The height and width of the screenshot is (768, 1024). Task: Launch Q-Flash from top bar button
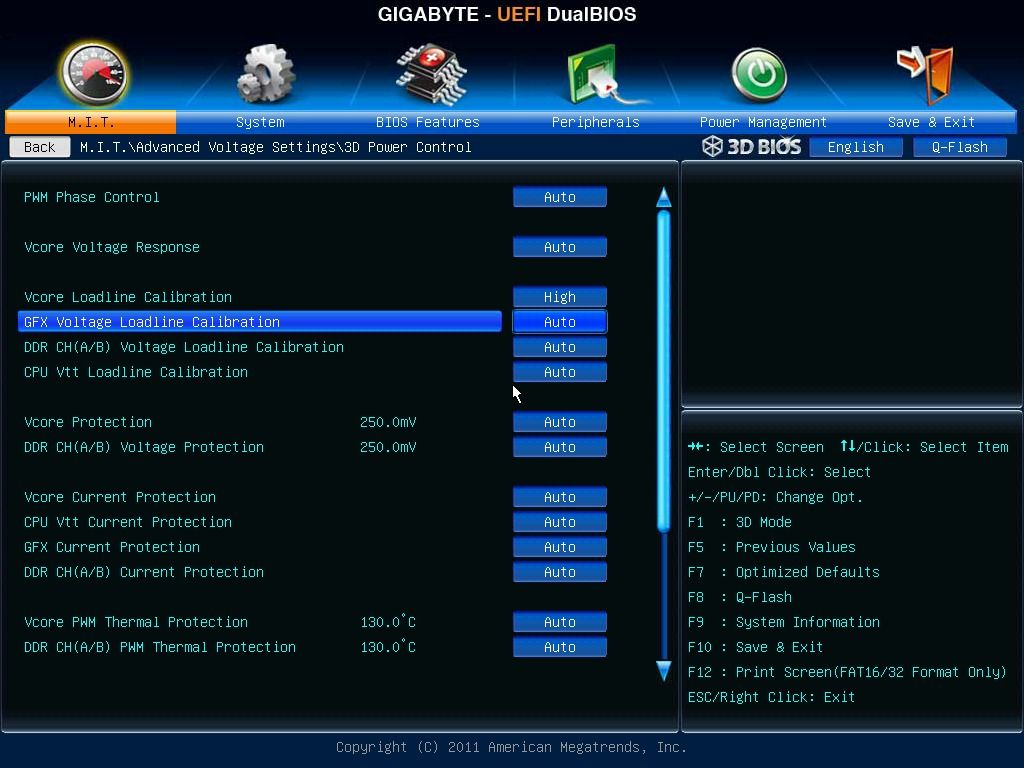(x=959, y=147)
